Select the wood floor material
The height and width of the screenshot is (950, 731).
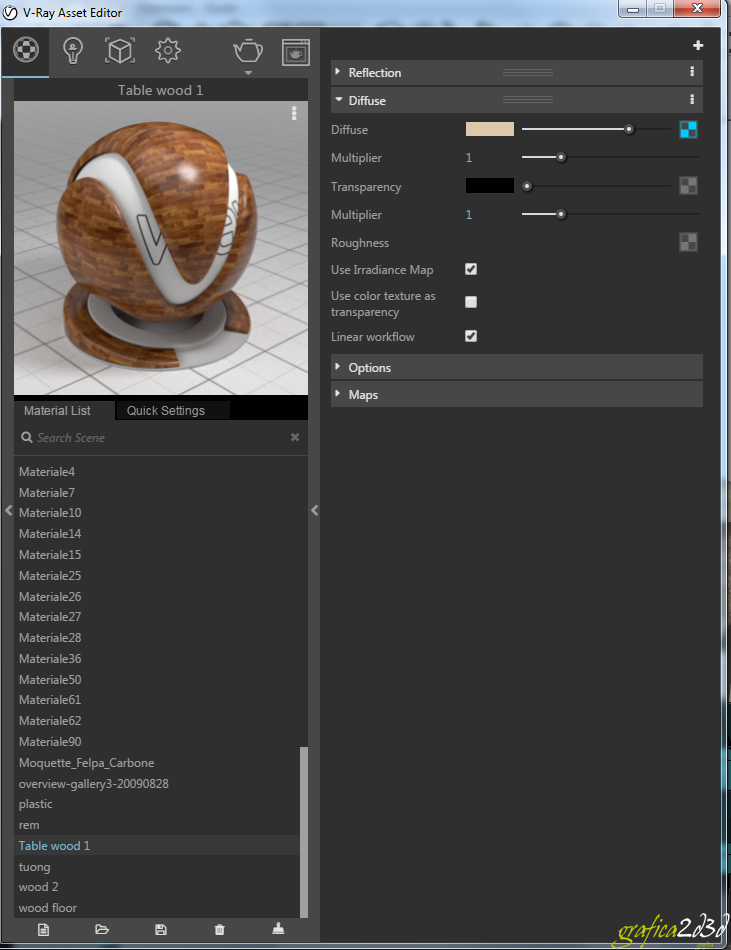pos(48,908)
